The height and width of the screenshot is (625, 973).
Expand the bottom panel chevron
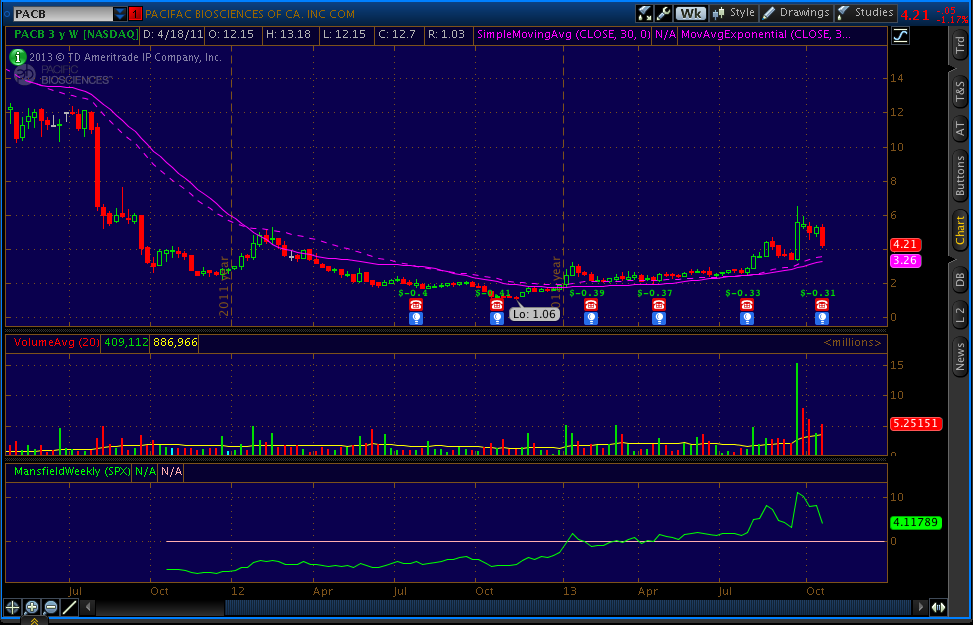(33, 620)
